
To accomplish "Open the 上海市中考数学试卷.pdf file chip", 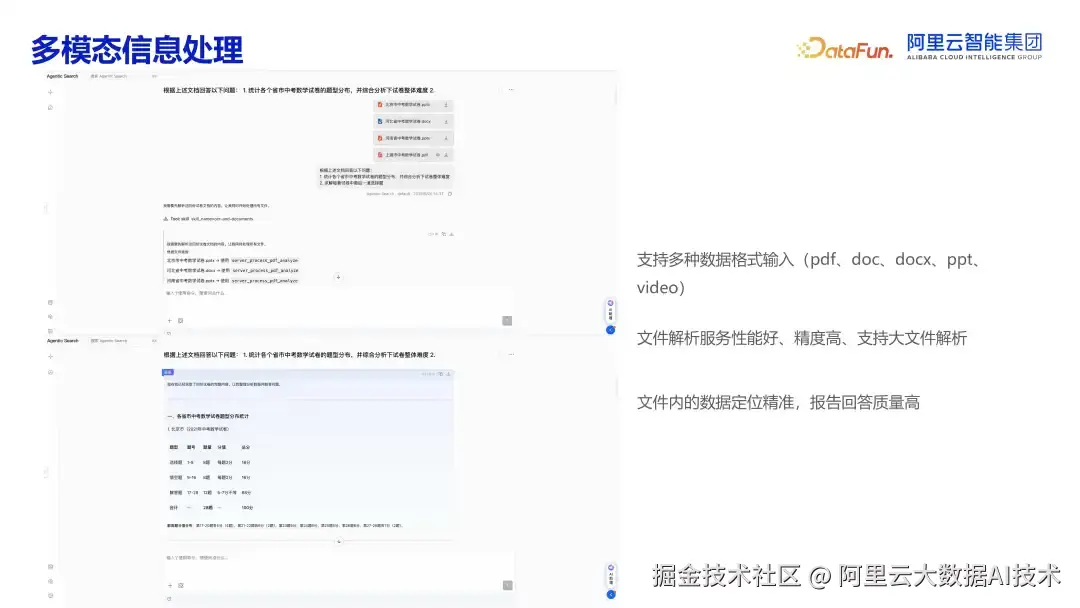I will pos(413,155).
